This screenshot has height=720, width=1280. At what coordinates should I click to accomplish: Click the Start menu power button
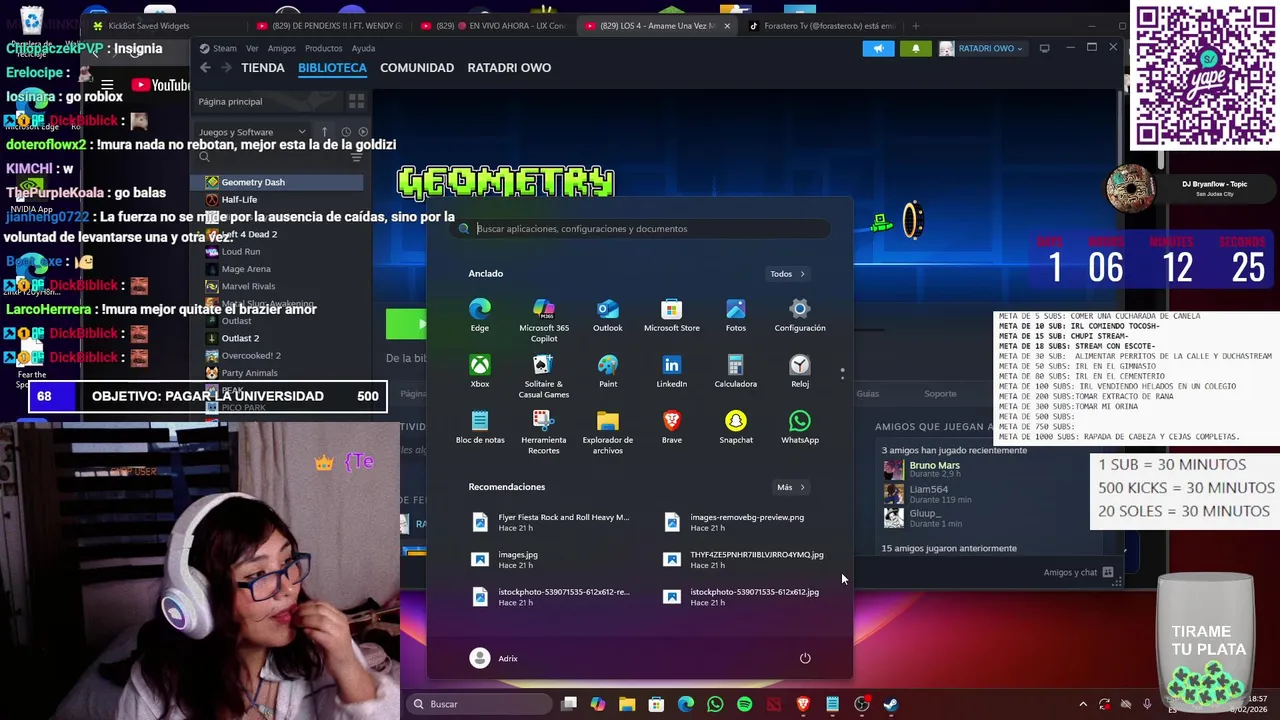pos(805,658)
